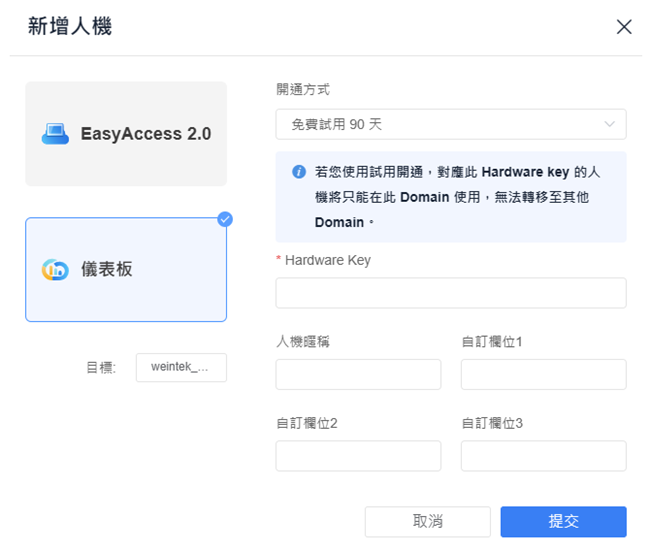Click the 新增人機 dialog title

click(70, 27)
